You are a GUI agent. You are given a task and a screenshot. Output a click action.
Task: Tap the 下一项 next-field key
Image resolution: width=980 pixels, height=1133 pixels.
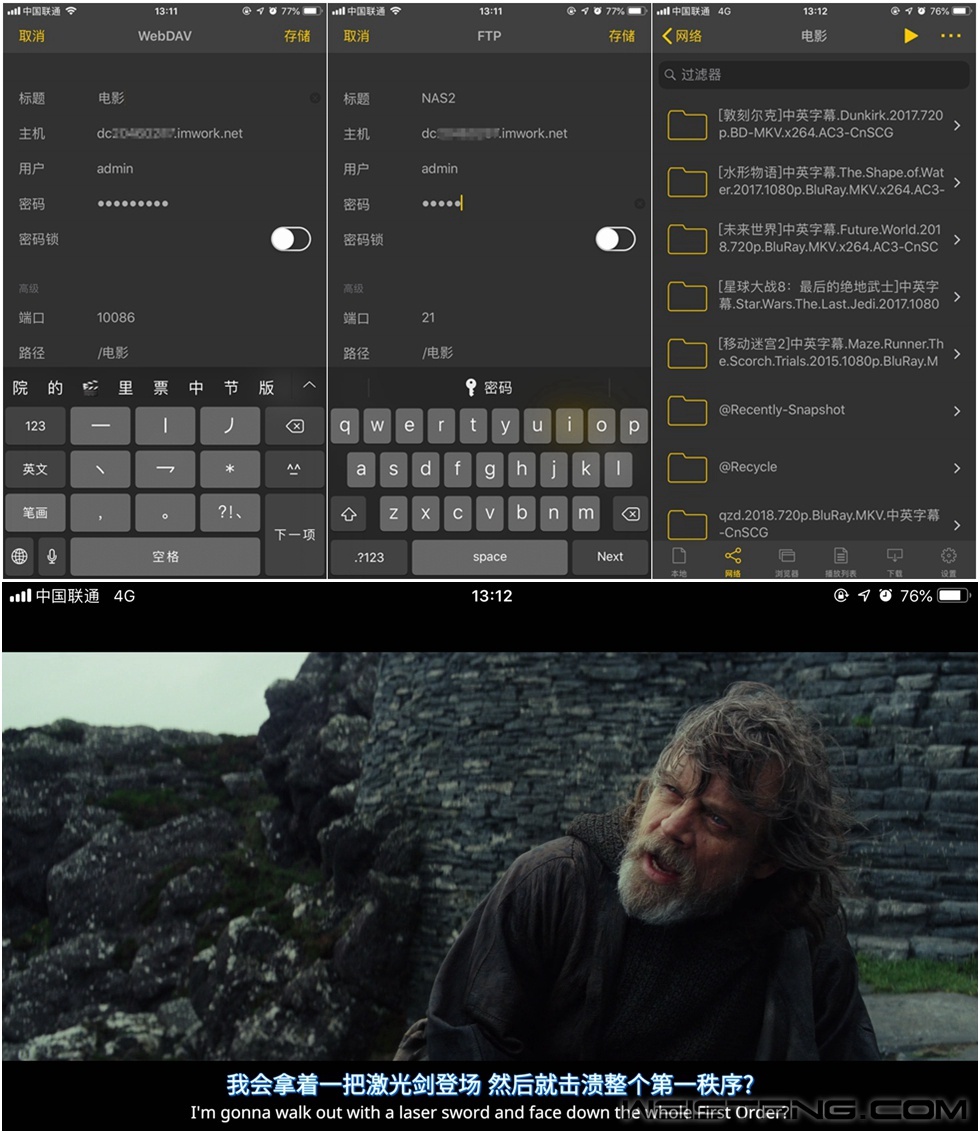pos(295,534)
